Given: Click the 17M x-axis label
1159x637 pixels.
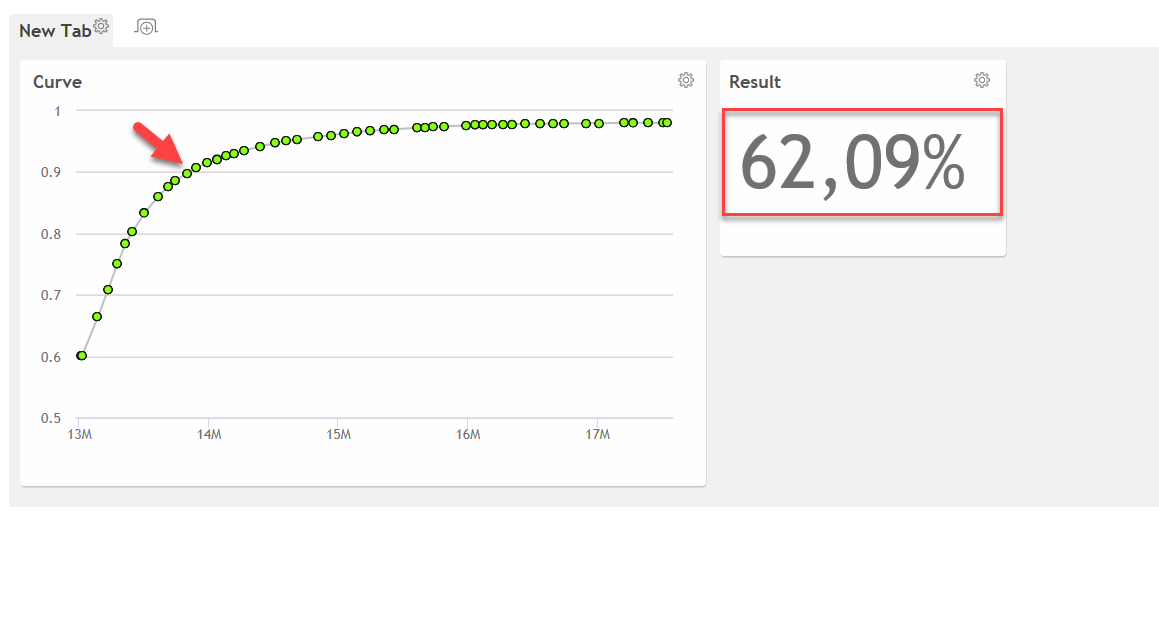Looking at the screenshot, I should pos(597,435).
